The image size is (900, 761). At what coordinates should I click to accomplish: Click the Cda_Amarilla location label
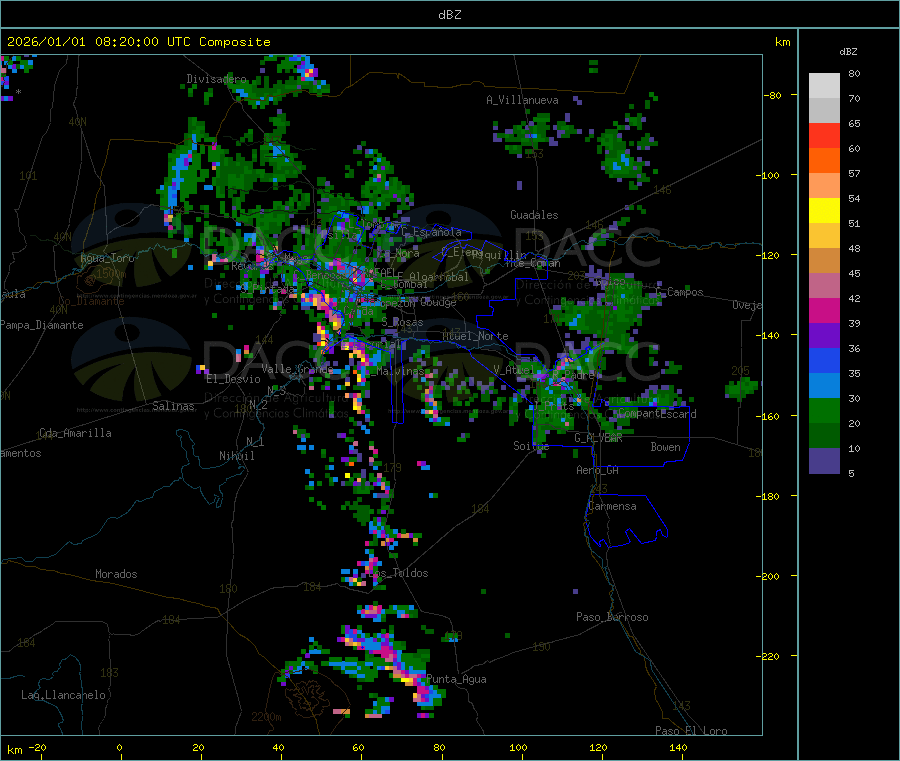[75, 433]
